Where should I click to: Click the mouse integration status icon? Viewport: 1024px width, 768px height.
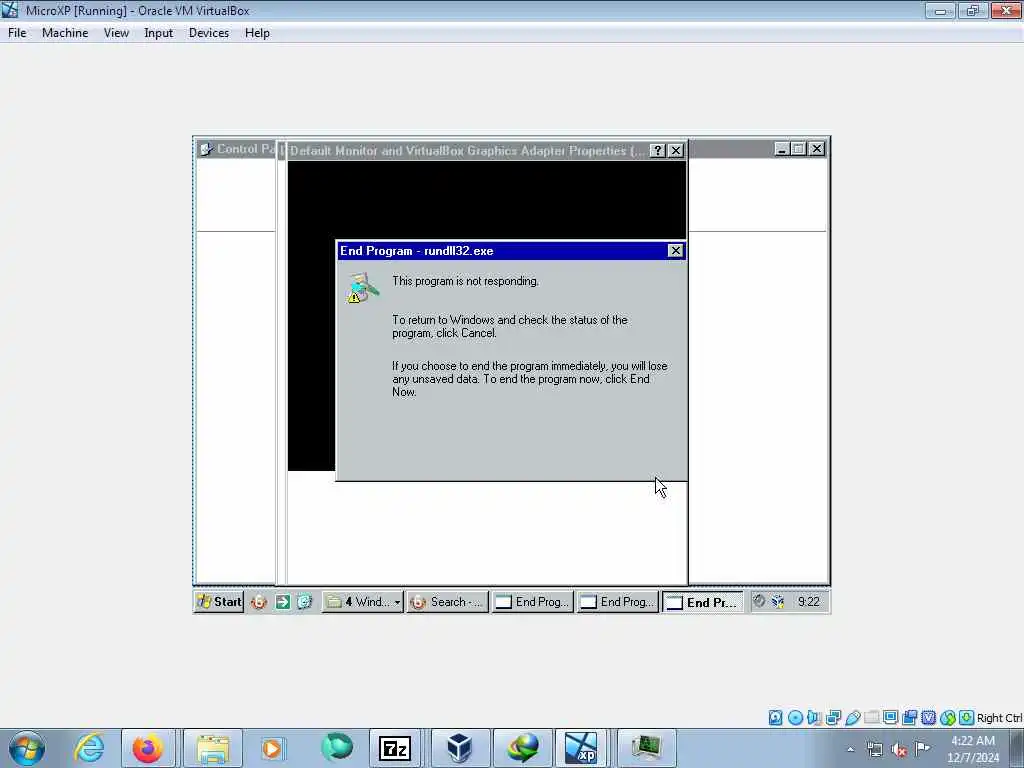pyautogui.click(x=948, y=718)
